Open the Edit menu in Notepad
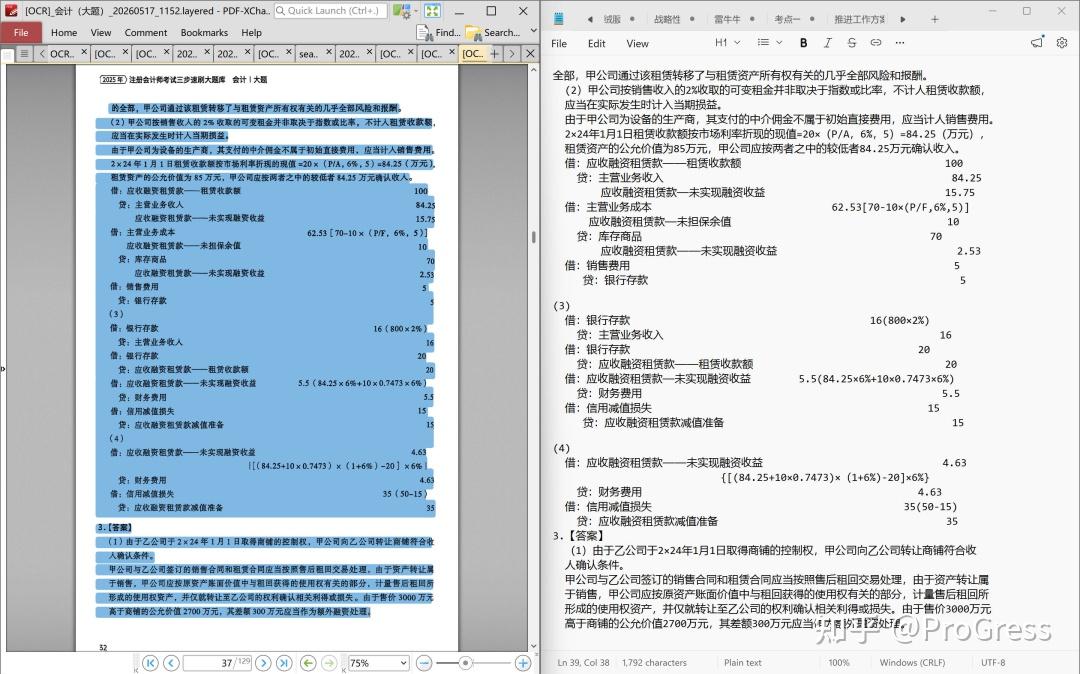Screen dimensions: 1080x674 pos(596,43)
